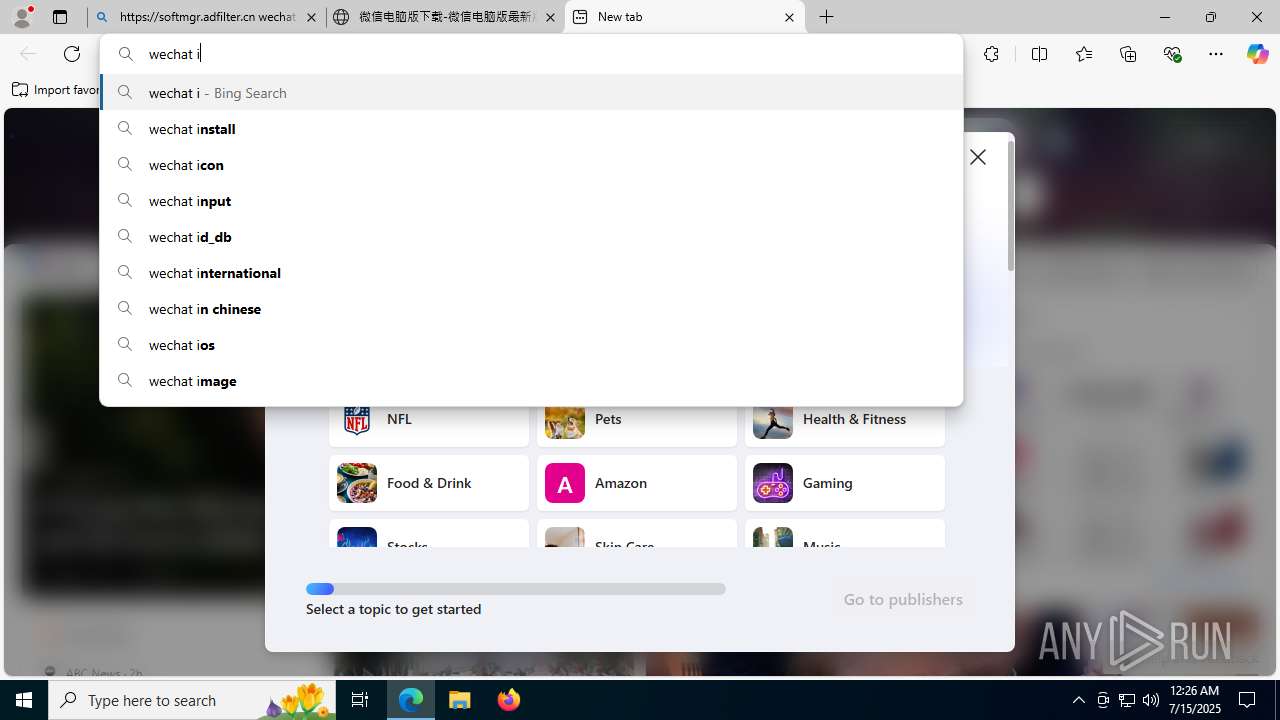Image resolution: width=1280 pixels, height=720 pixels.
Task: Switch to softmgr.adfilter.cn tab
Action: [206, 17]
